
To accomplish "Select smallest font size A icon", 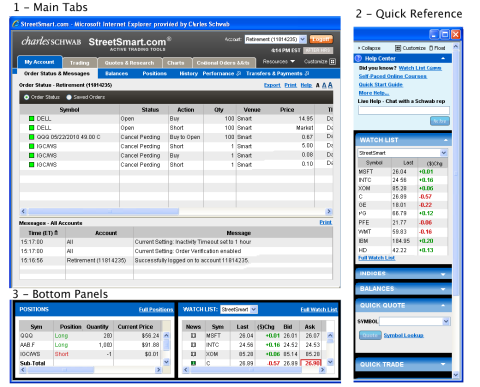I will pyautogui.click(x=318, y=85).
